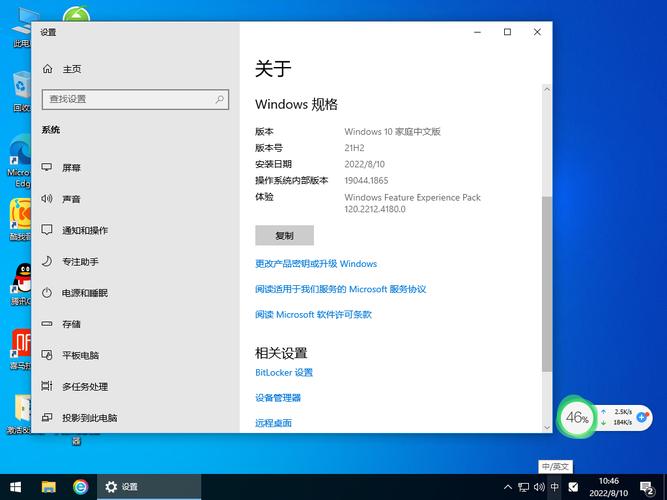The height and width of the screenshot is (500, 667).
Task: Select the 多任务处理 multitasking icon
Action: tap(47, 386)
